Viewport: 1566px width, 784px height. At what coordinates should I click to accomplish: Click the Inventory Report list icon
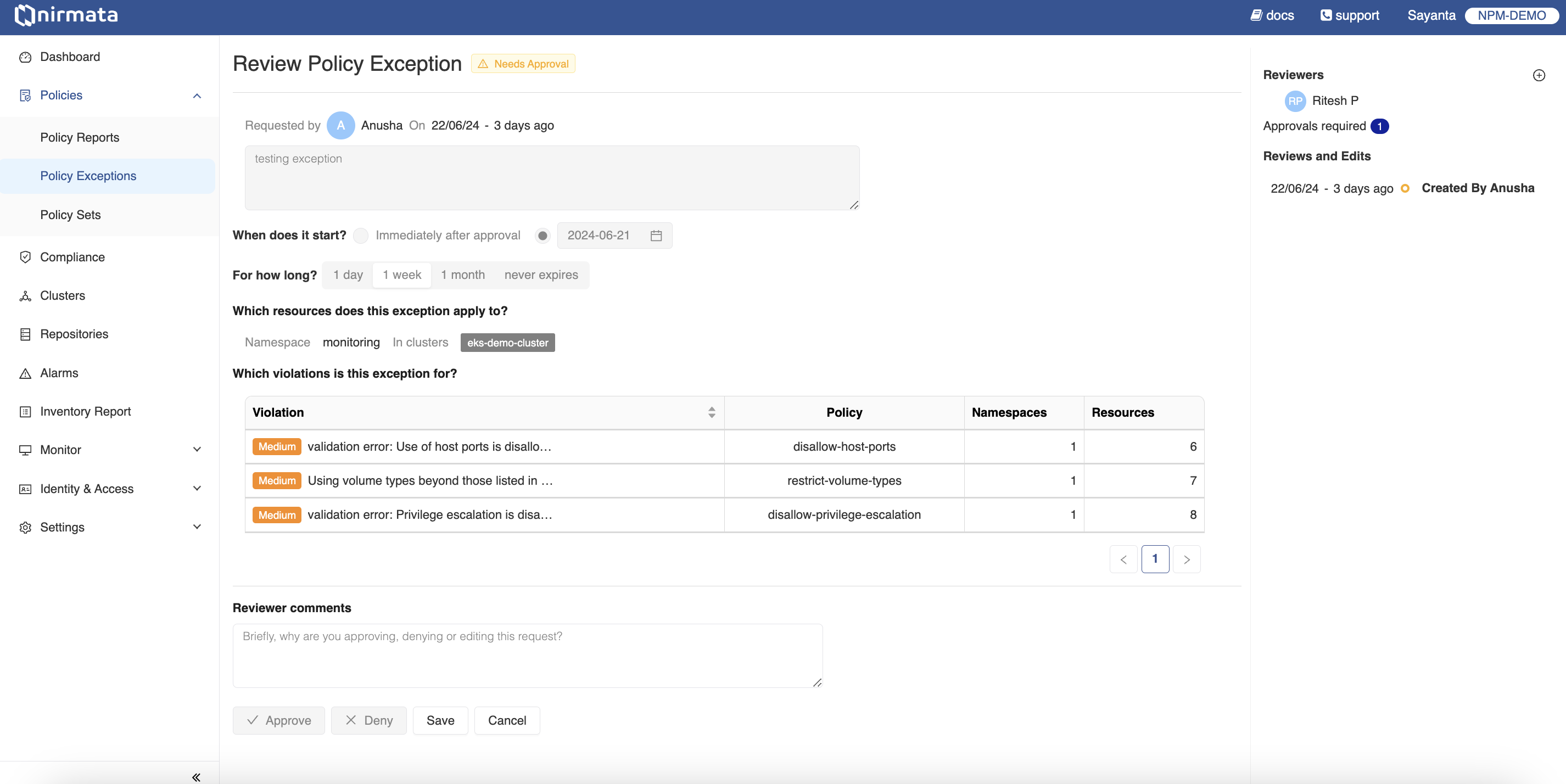pyautogui.click(x=25, y=411)
